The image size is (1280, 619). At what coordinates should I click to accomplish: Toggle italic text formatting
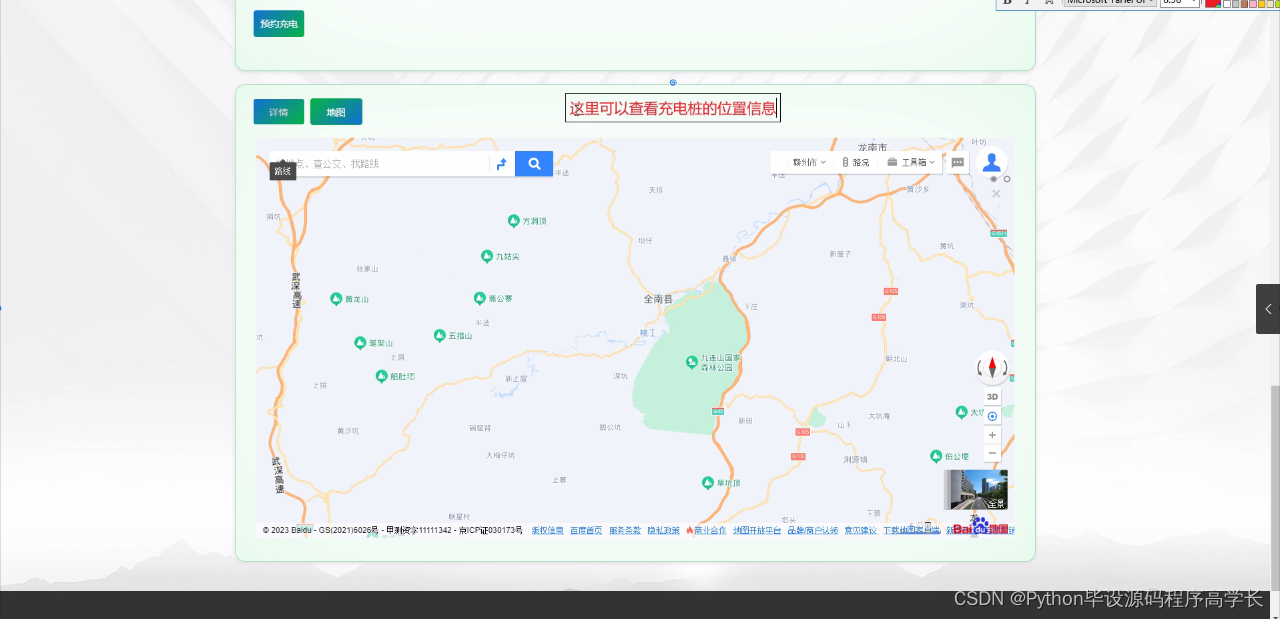coord(1027,3)
